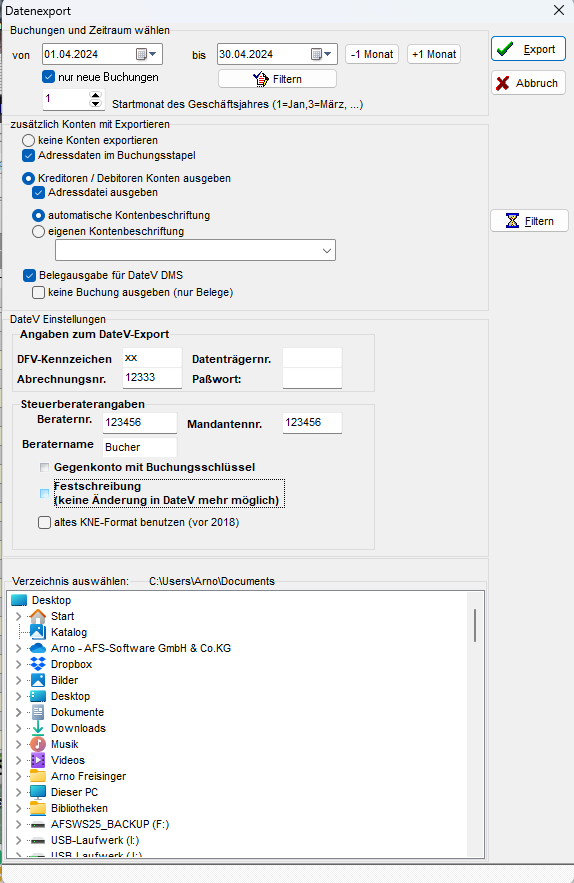574x883 pixels.
Task: Toggle 'Belegausgabe für DateV DMS' checkbox
Action: [x=29, y=275]
